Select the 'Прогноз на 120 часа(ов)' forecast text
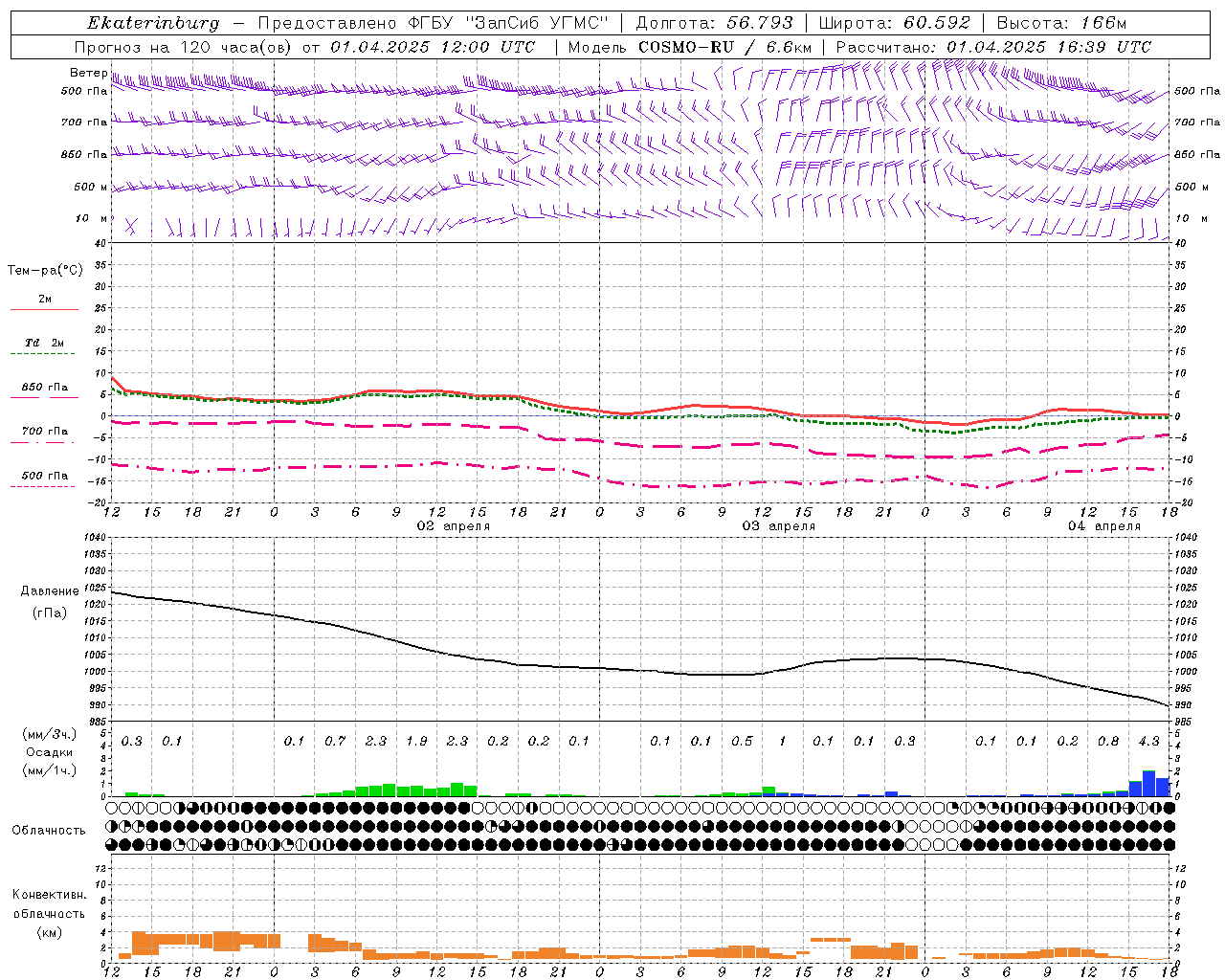This screenshot has width=1225, height=980. 184,47
